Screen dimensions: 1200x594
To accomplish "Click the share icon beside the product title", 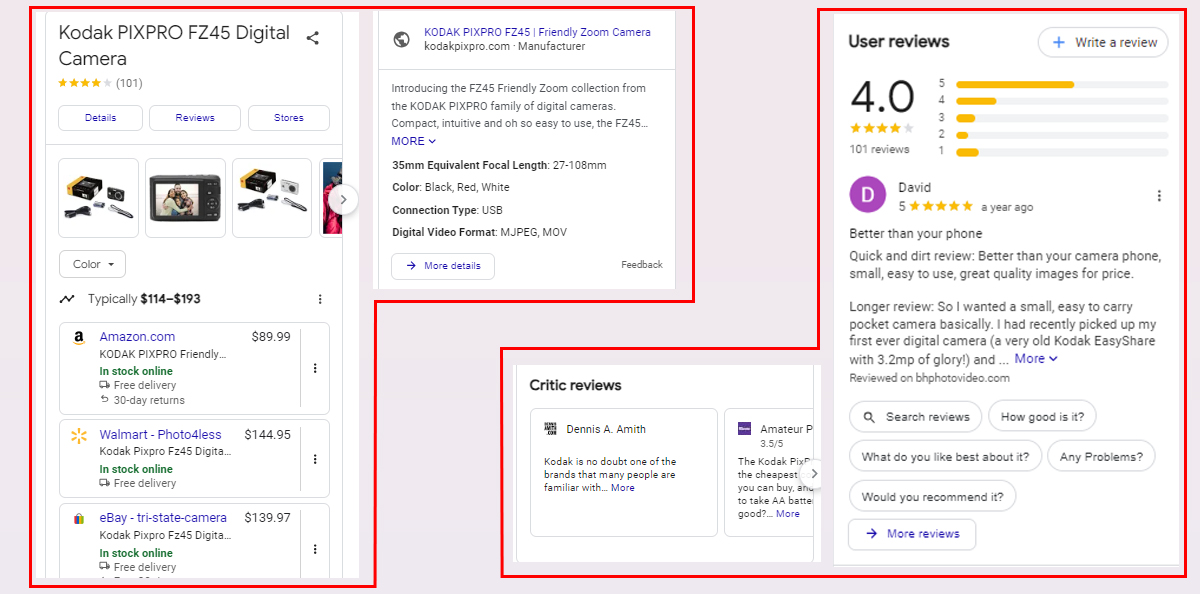I will 313,37.
